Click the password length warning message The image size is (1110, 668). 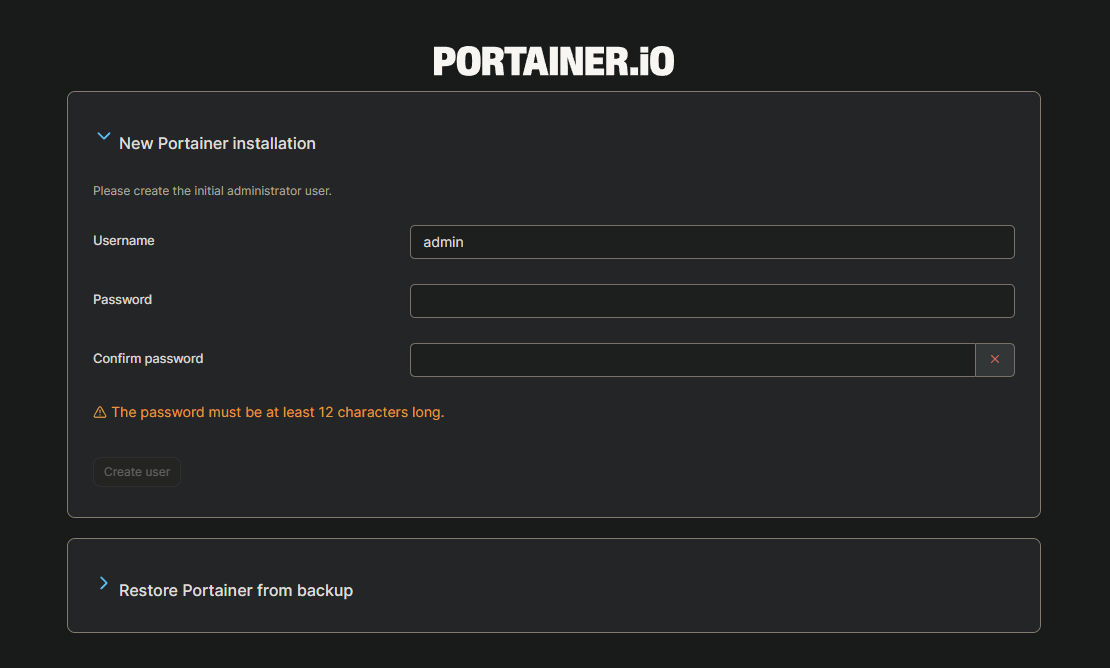click(278, 412)
